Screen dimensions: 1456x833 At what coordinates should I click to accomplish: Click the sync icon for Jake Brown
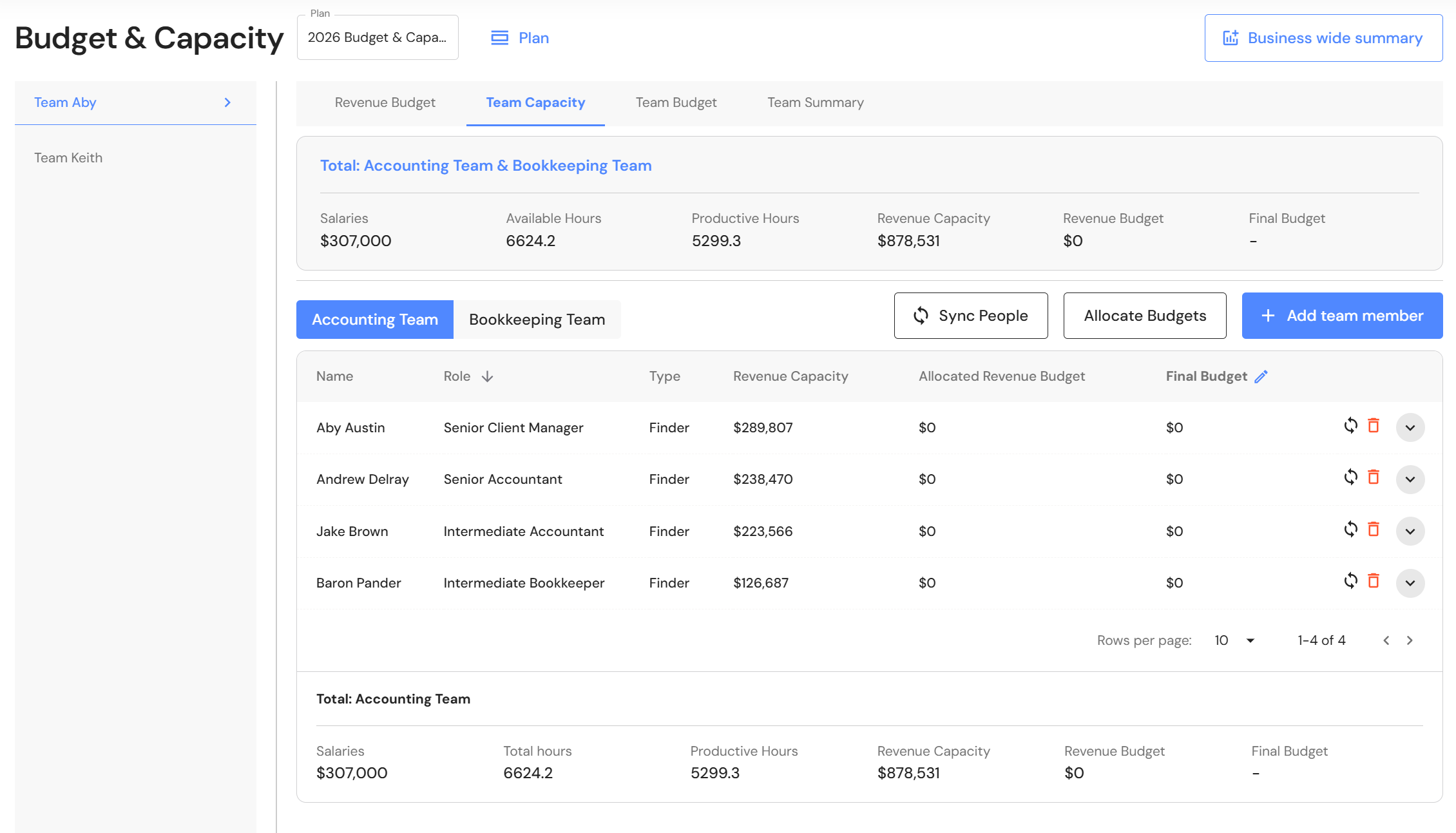point(1350,530)
